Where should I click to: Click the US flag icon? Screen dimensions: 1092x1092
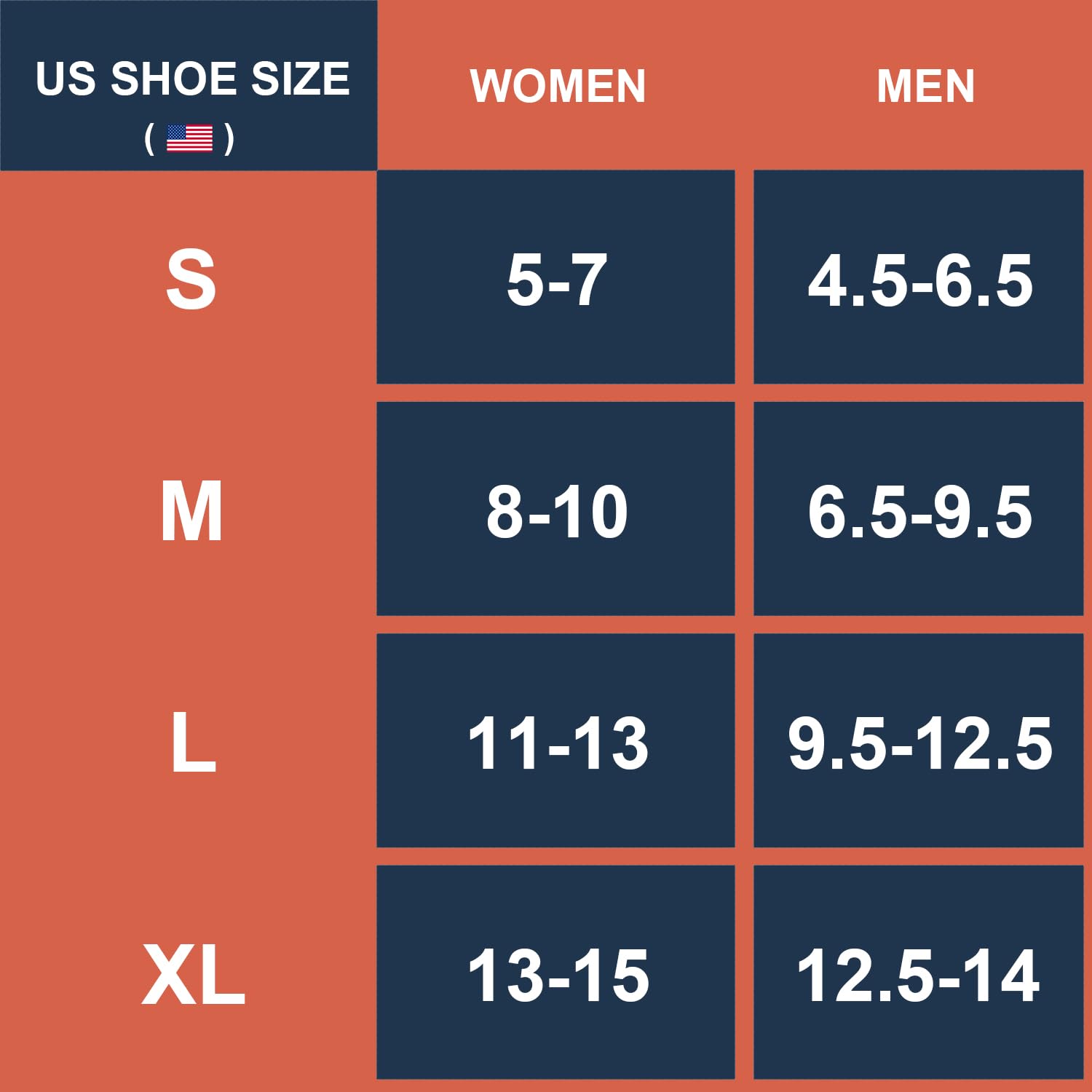189,138
